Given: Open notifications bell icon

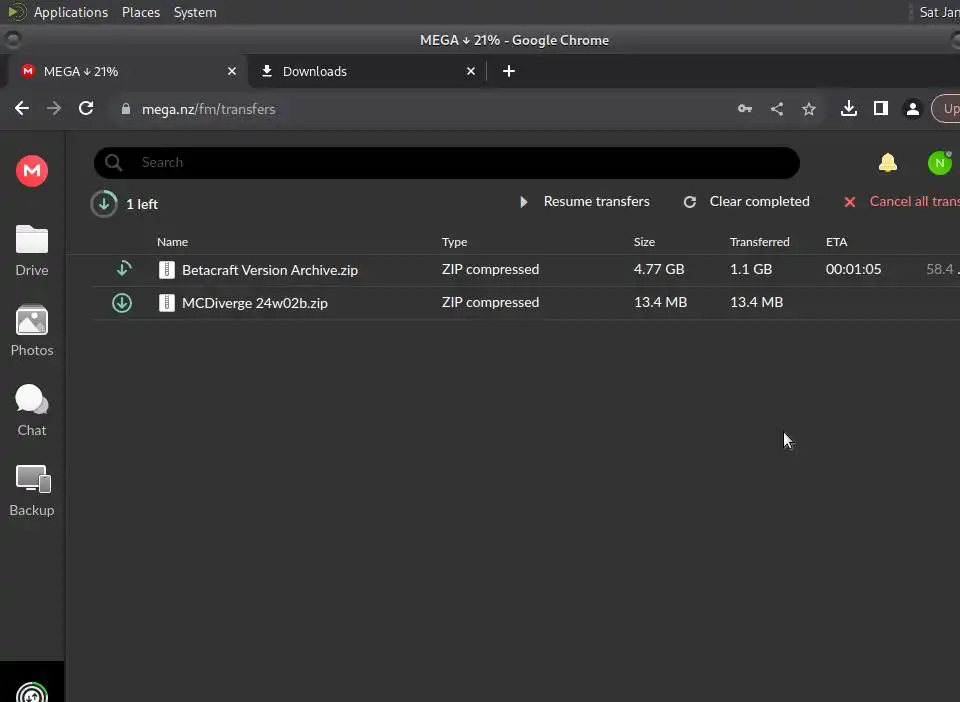Looking at the screenshot, I should [888, 163].
